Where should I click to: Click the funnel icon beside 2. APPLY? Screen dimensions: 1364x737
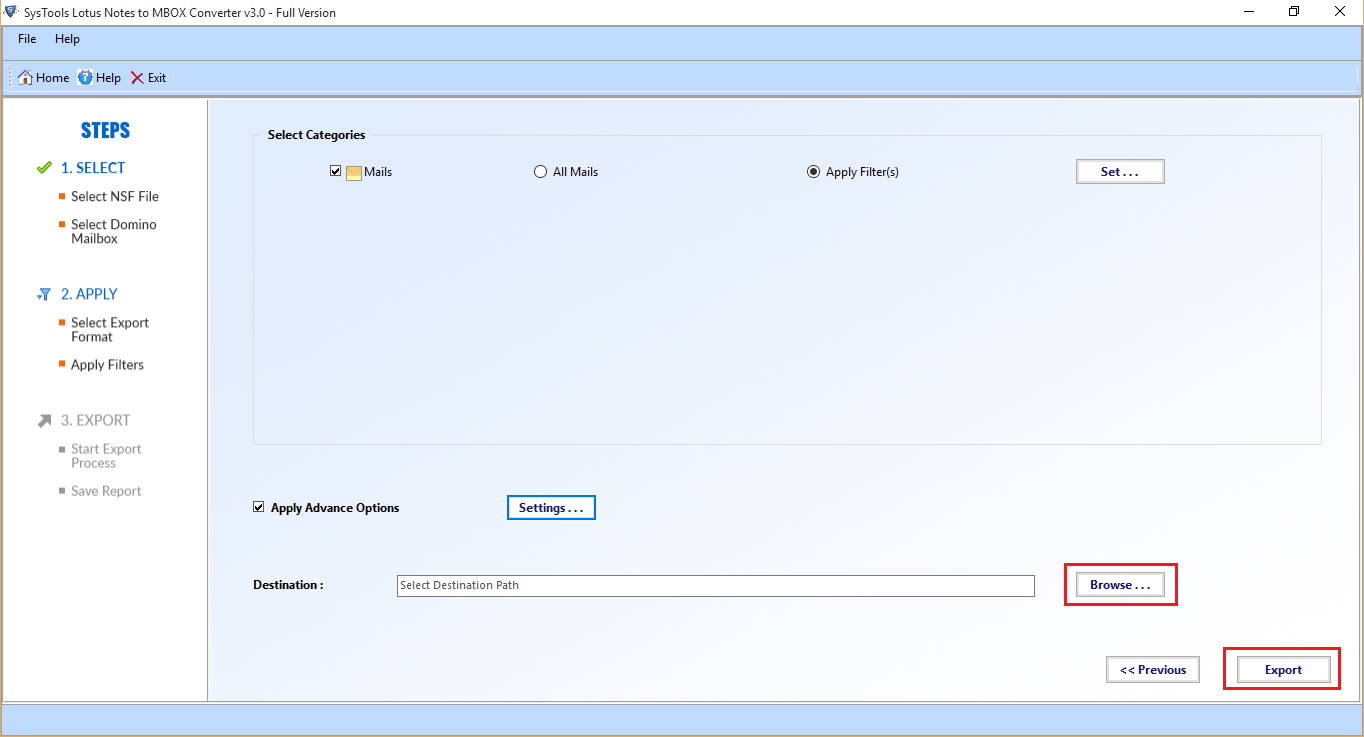pos(44,294)
